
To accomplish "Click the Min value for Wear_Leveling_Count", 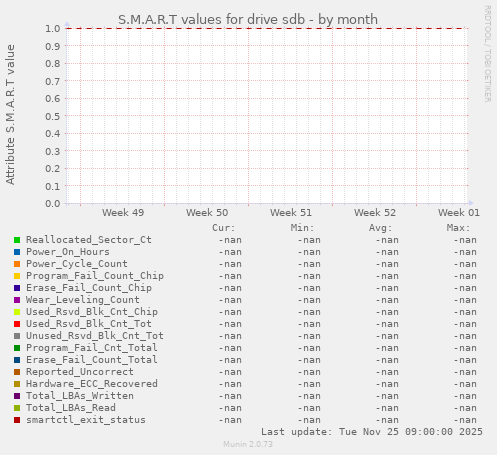I will click(309, 300).
